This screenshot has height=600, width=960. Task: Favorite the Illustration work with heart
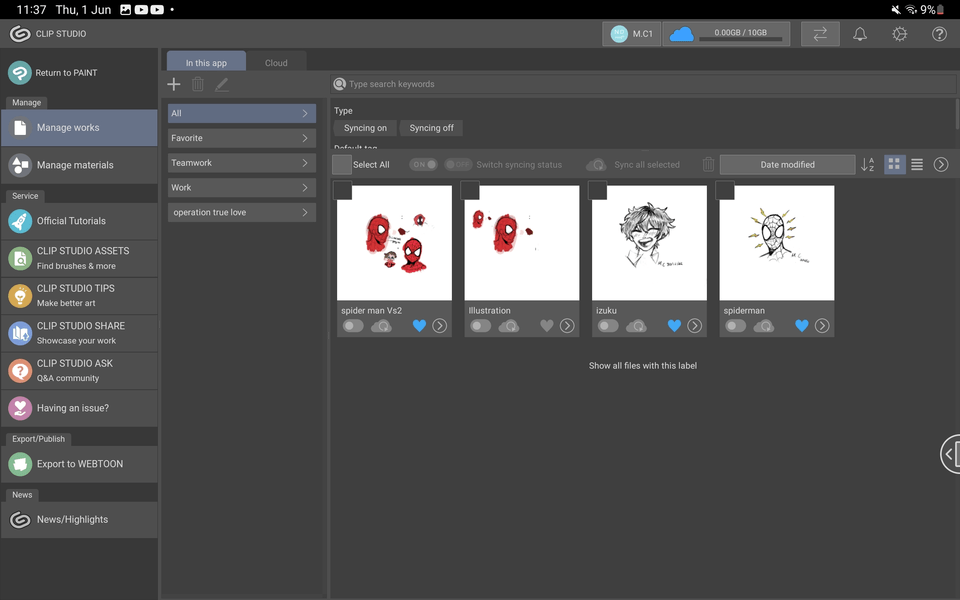(547, 326)
